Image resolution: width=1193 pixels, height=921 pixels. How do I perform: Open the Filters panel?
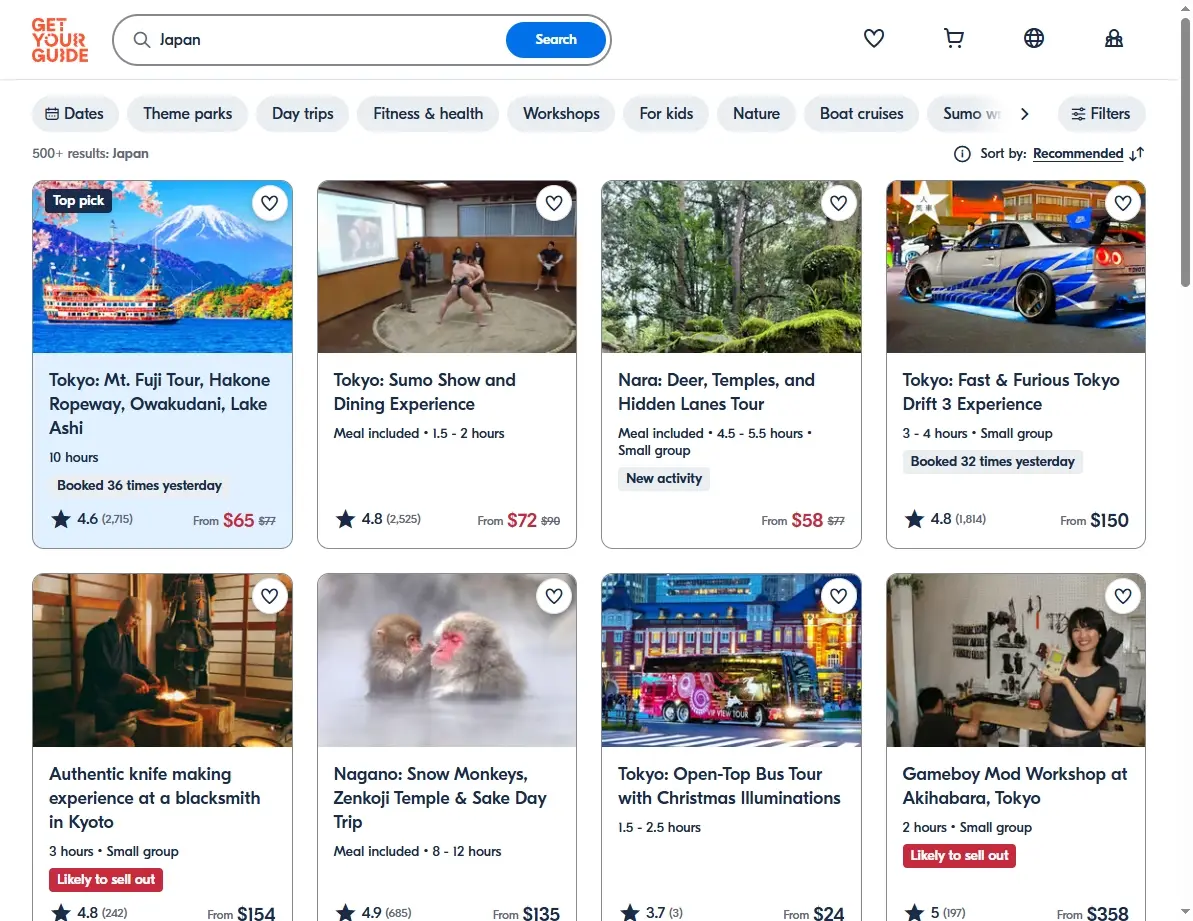tap(1101, 114)
